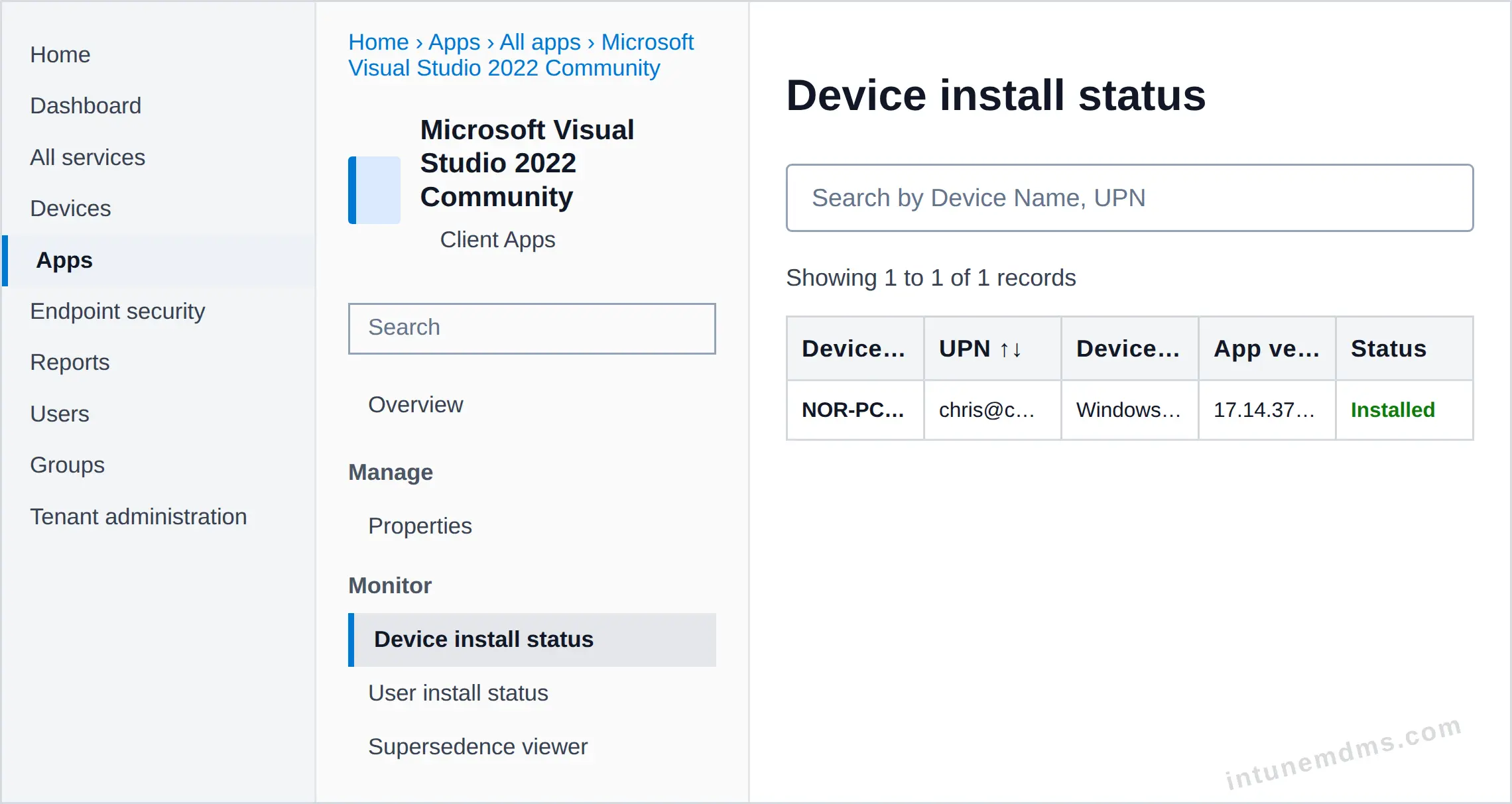Viewport: 1512px width, 804px height.
Task: Open the NOR-PC device row link
Action: coord(853,410)
